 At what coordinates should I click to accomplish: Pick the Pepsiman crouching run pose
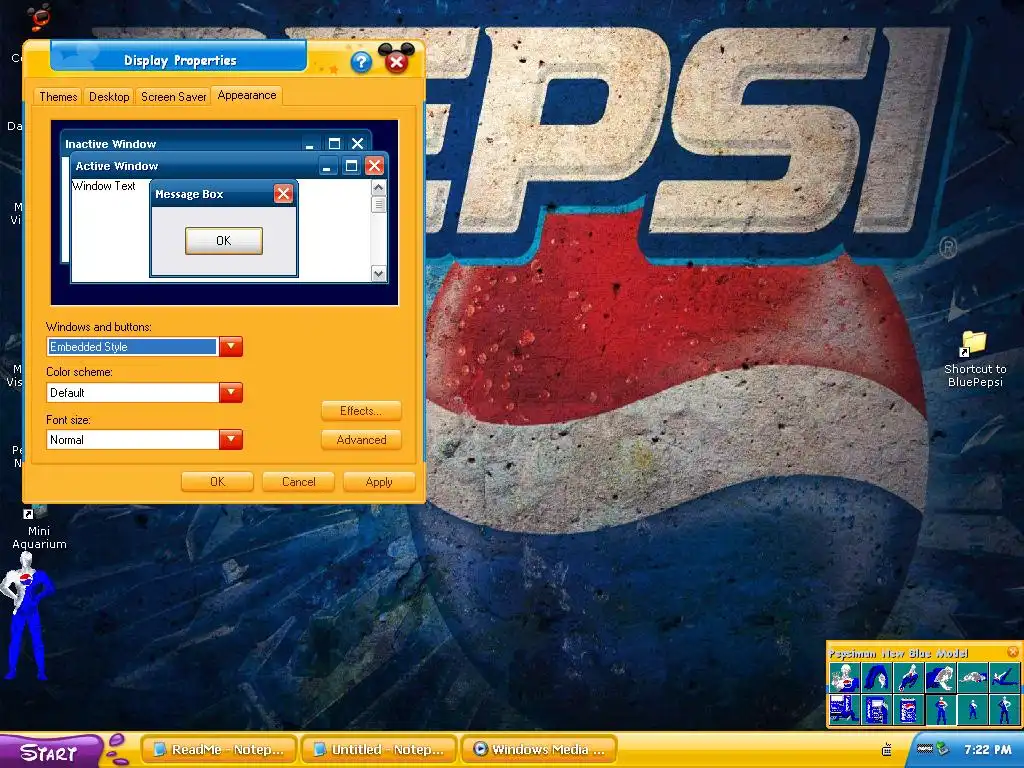pyautogui.click(x=908, y=677)
